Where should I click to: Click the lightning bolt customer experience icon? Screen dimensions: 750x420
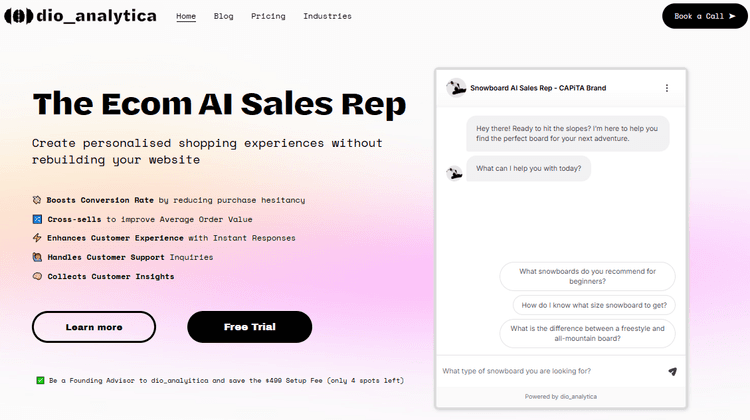(37, 238)
